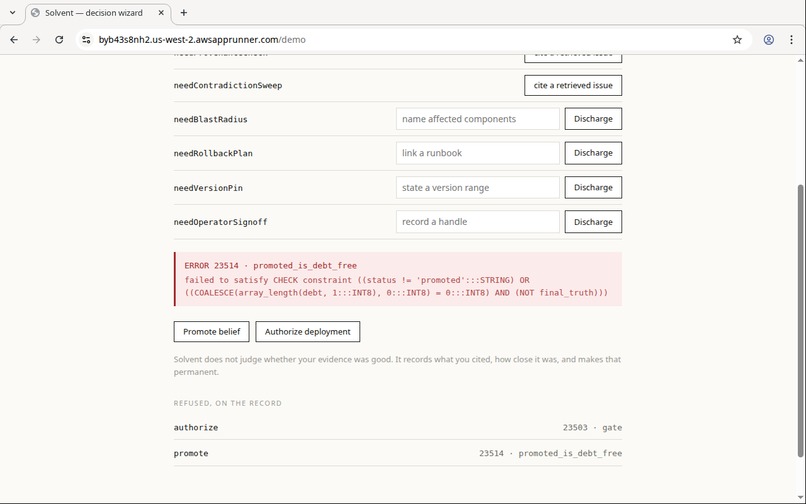Close the Solvent decision wizard tab

(x=161, y=13)
